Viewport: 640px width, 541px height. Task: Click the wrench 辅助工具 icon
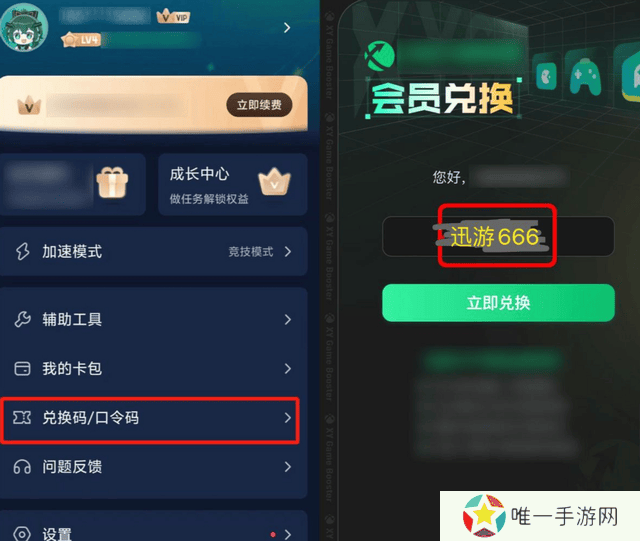click(x=22, y=319)
